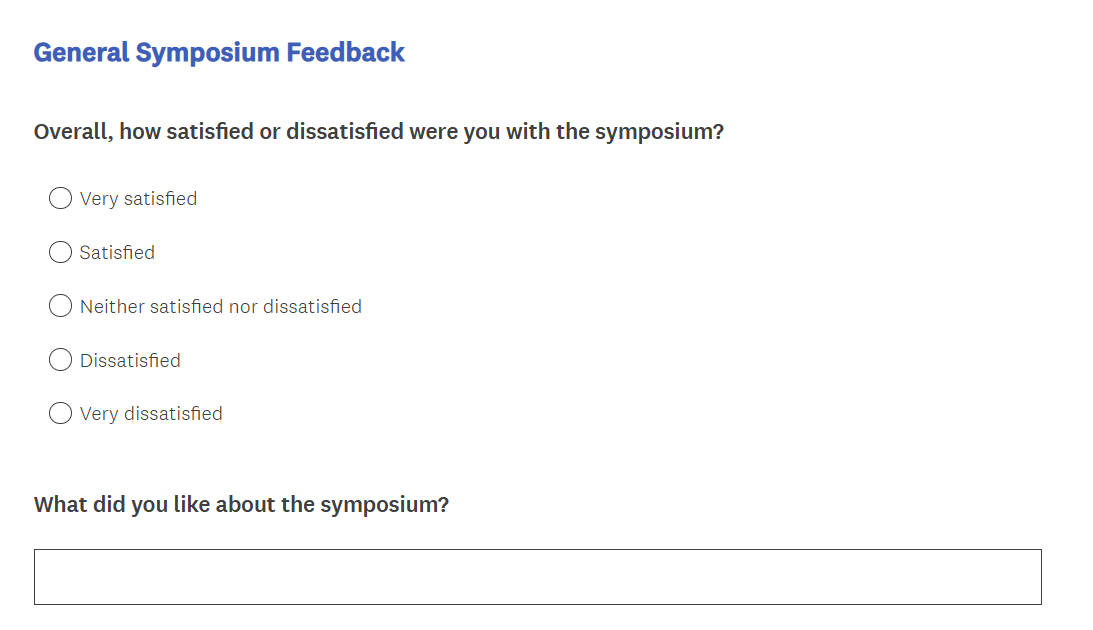Select the "Very satisfied" radio circle

coord(60,198)
